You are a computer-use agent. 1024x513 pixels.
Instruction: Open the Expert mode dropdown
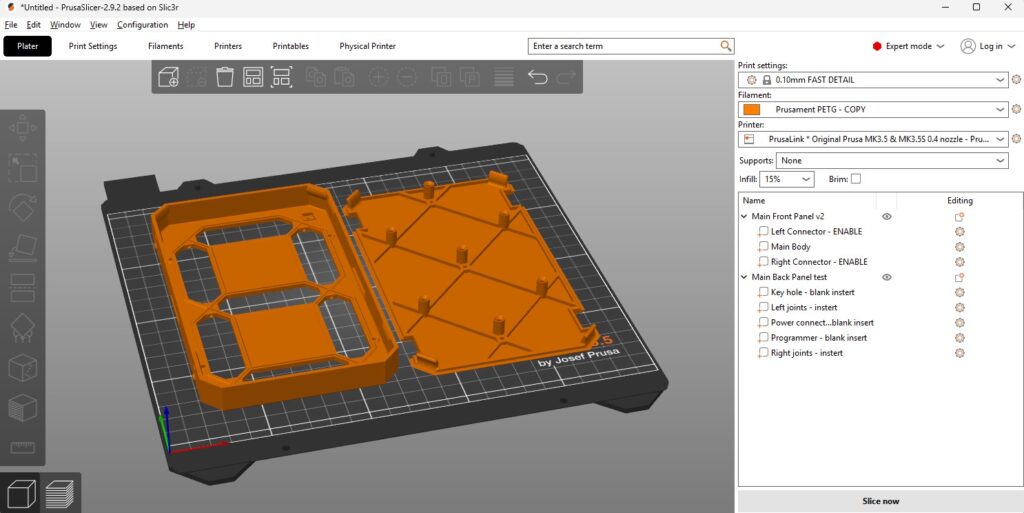tap(908, 46)
